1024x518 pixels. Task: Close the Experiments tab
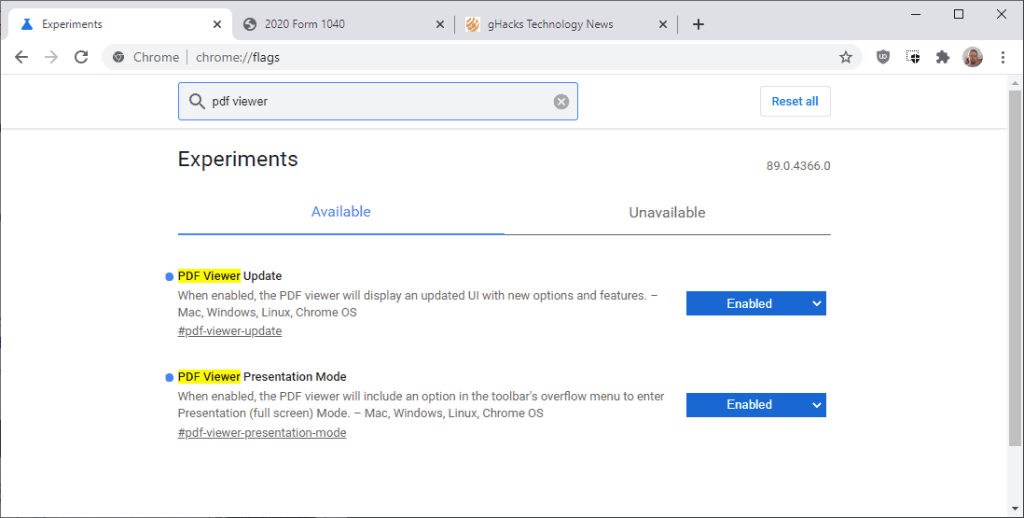click(x=217, y=24)
